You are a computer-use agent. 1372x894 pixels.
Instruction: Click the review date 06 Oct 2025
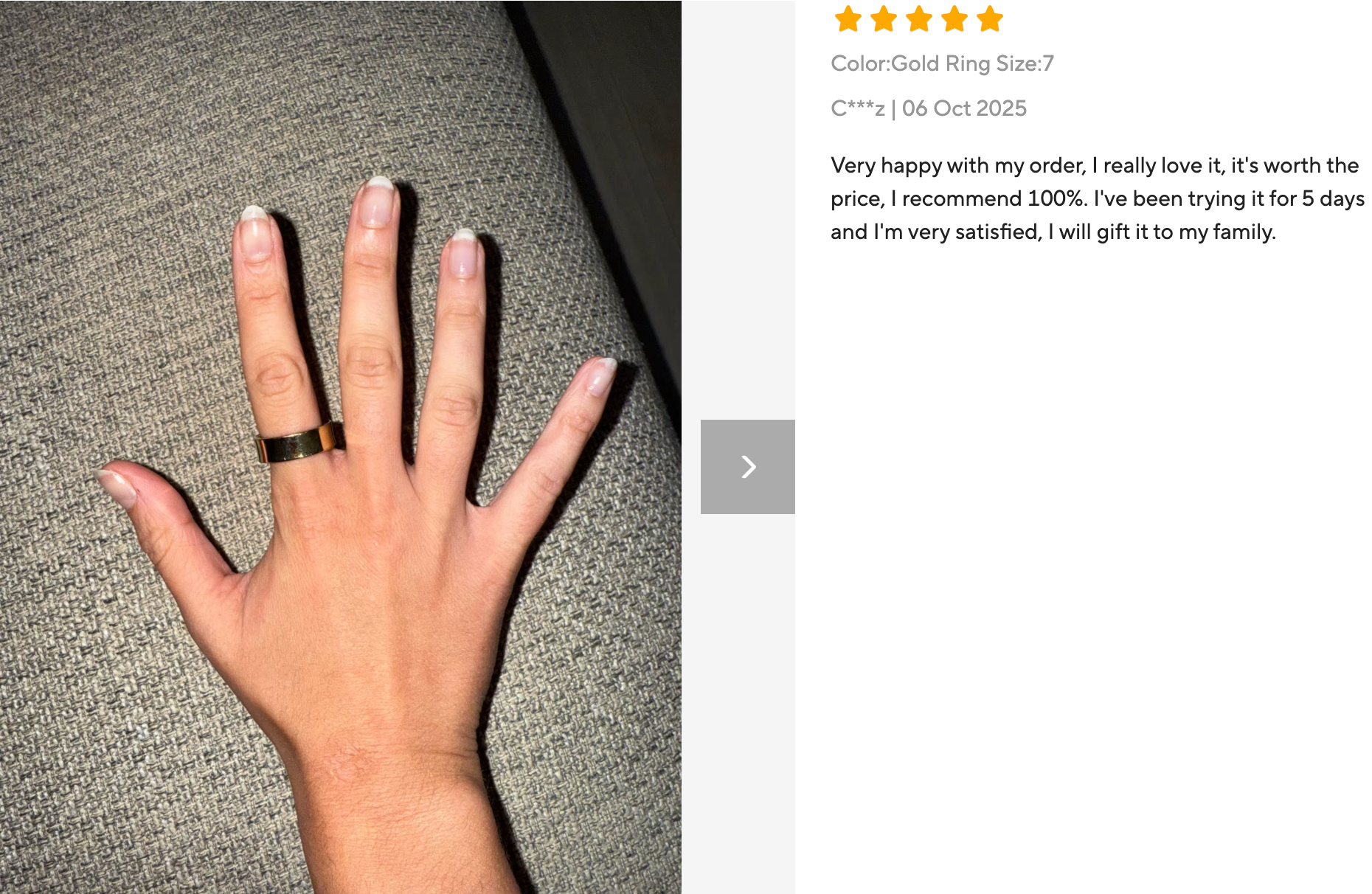(x=964, y=108)
